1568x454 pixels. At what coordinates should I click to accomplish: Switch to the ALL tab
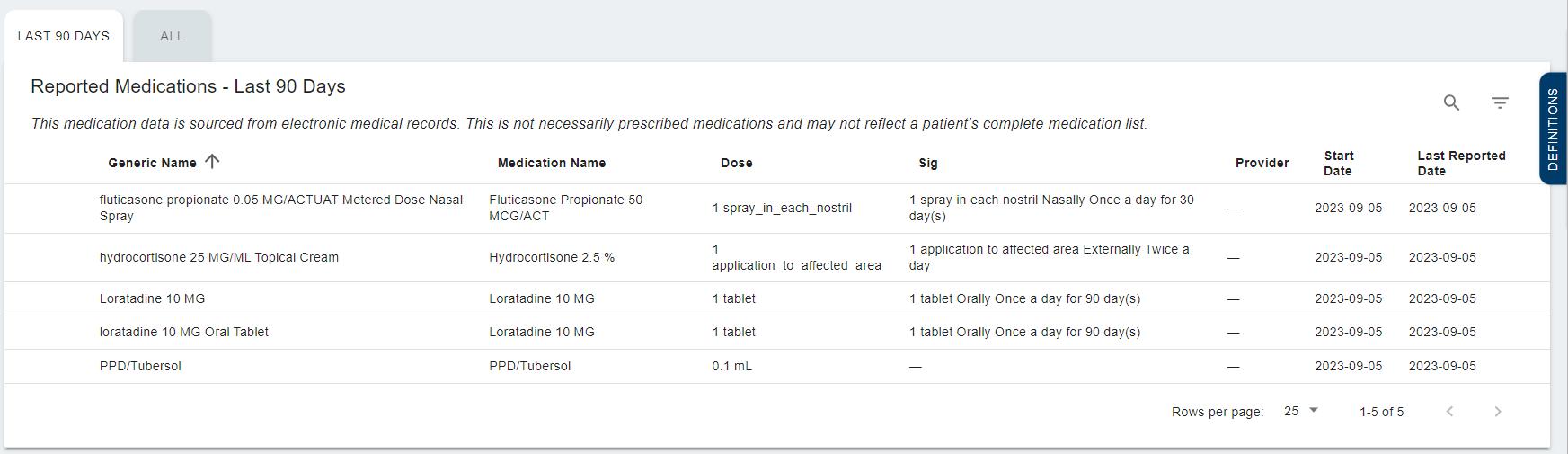click(x=172, y=37)
